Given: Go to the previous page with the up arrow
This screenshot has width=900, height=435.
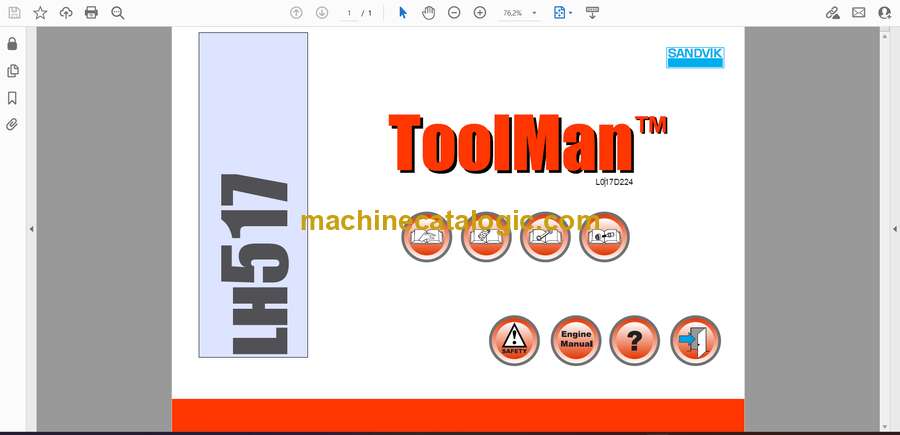Looking at the screenshot, I should click(x=296, y=13).
